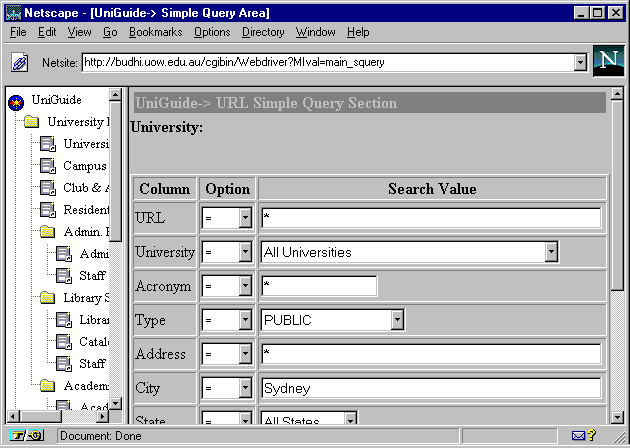Open Type row option dropdown

click(245, 320)
